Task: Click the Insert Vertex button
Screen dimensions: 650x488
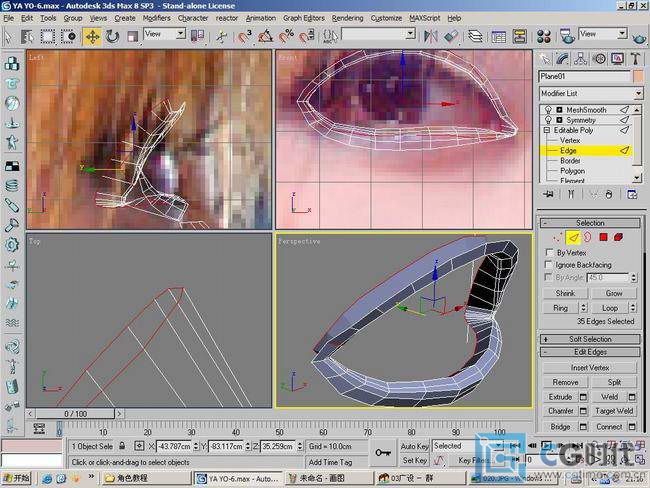Action: [590, 368]
